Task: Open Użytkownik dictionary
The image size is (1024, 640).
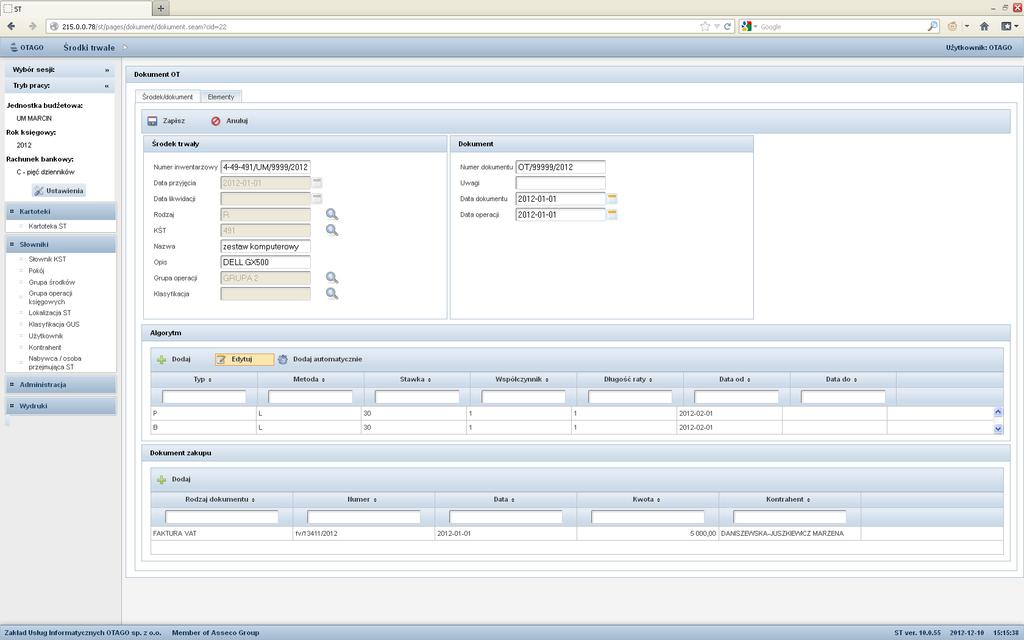Action: 45,336
